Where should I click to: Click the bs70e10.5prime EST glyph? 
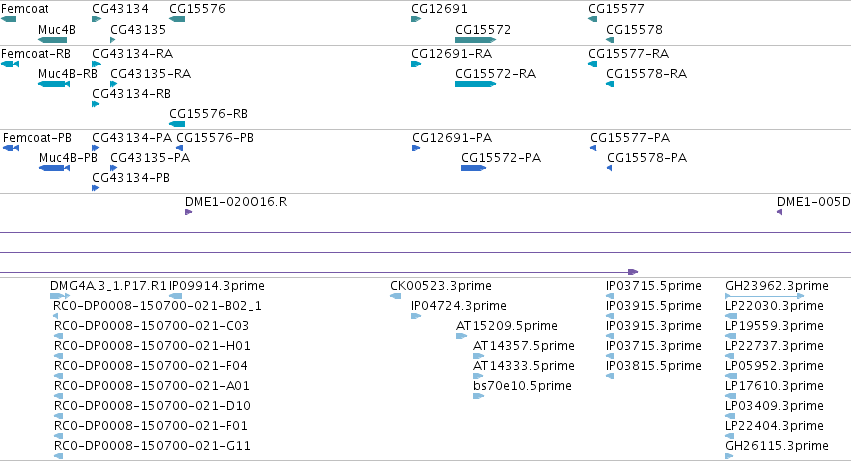point(478,396)
